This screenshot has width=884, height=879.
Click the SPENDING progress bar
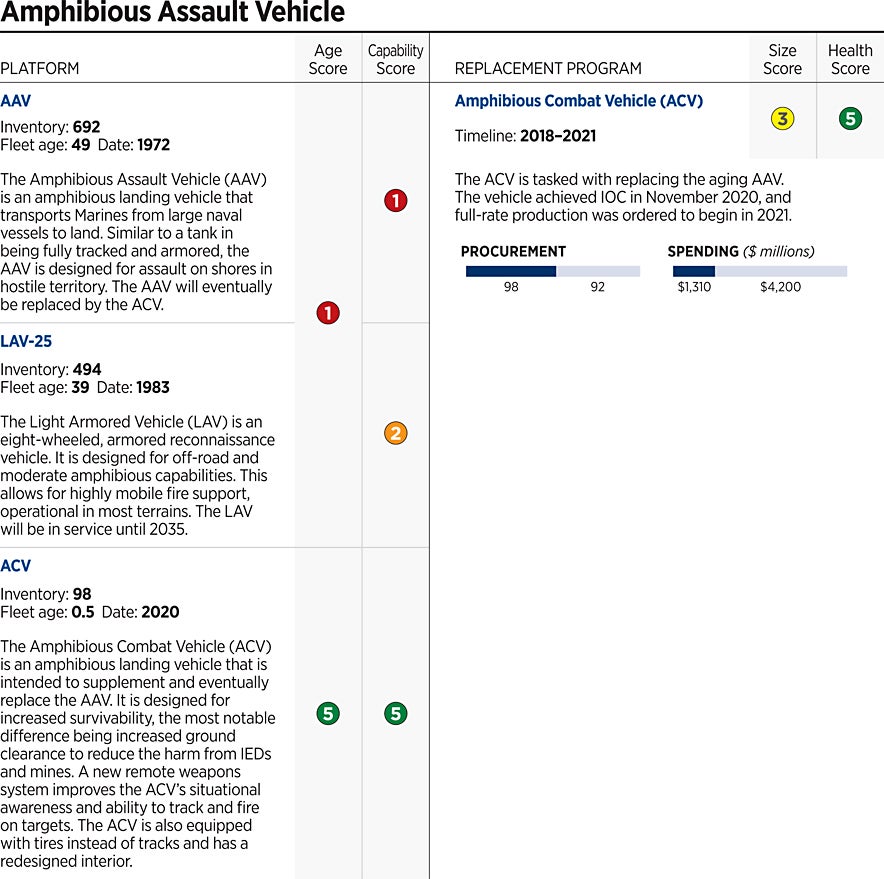[759, 271]
